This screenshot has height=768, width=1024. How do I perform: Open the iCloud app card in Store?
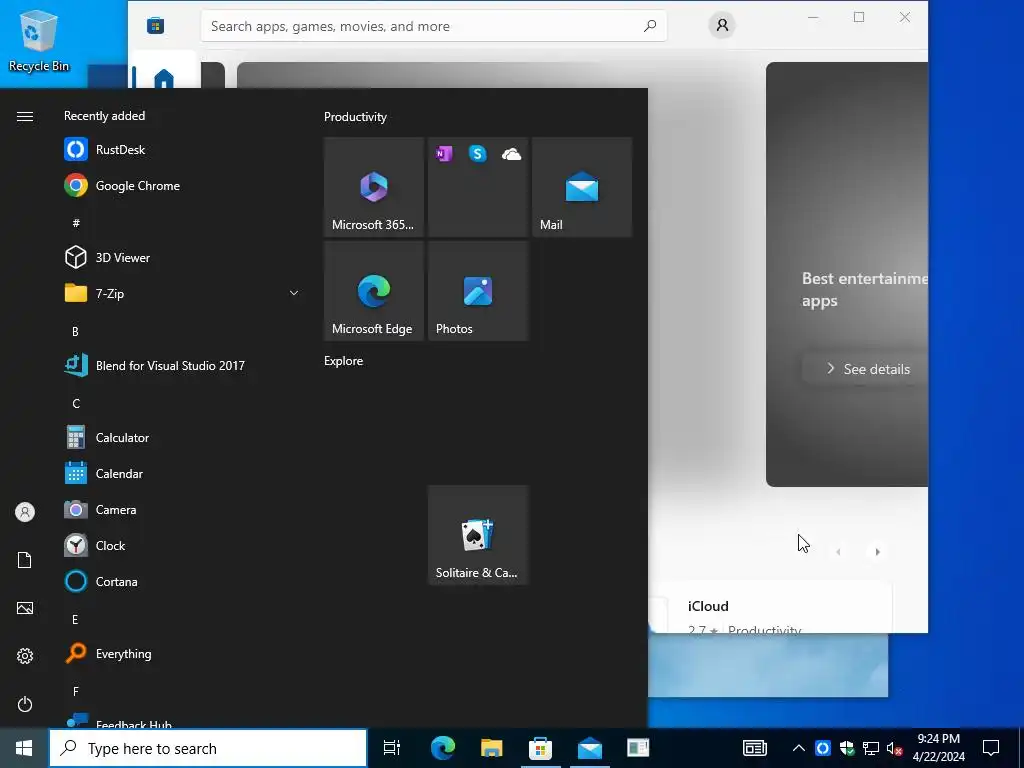click(x=771, y=607)
